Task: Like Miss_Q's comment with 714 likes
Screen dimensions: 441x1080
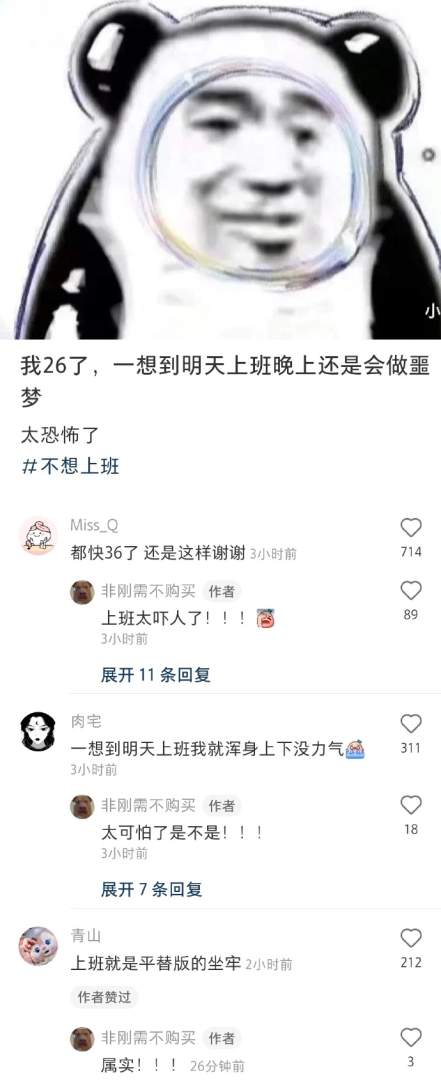Action: click(x=411, y=528)
